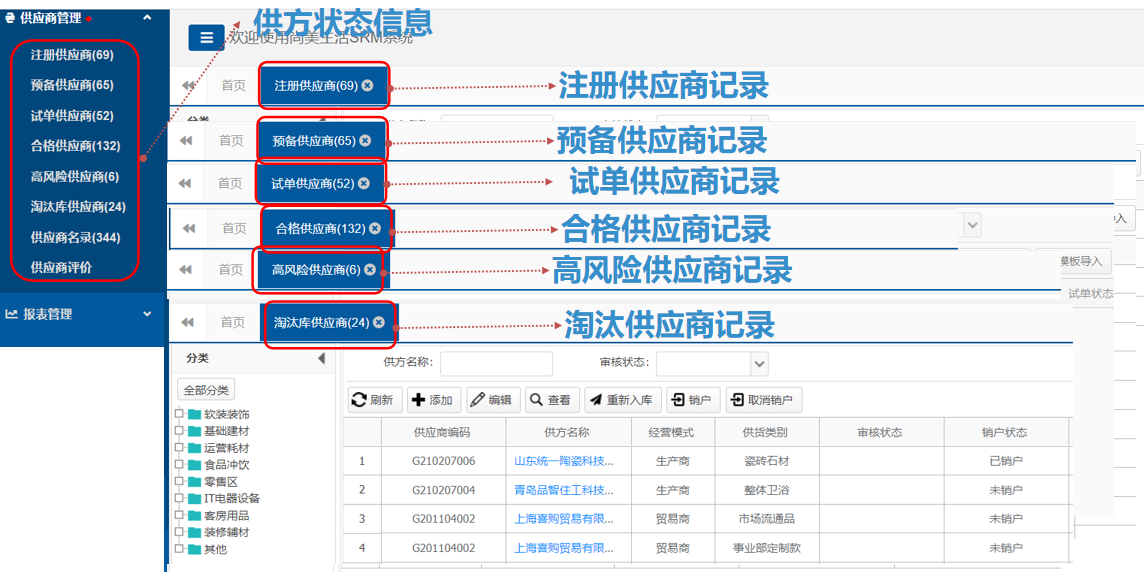Screen dimensions: 1147x572
Task: Click the 查看 magnifier button
Action: click(x=551, y=400)
